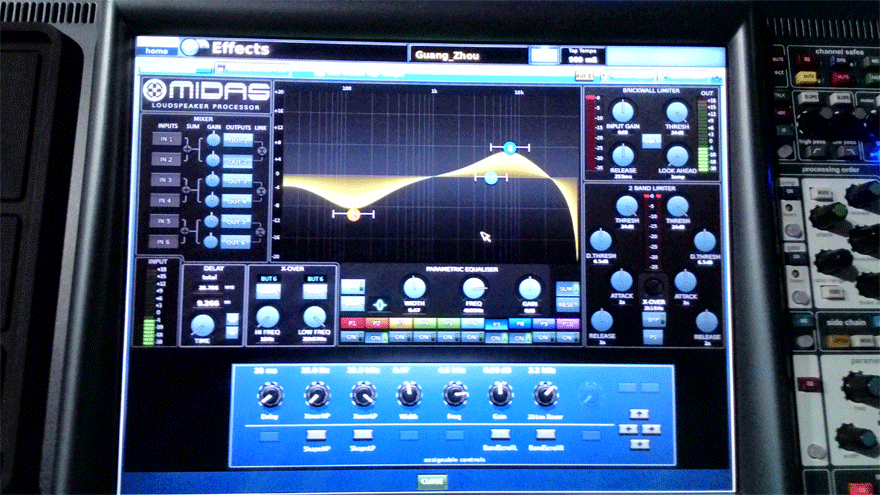Click the Brickwall Limiter THRESH knob
This screenshot has width=880, height=495.
pyautogui.click(x=677, y=111)
